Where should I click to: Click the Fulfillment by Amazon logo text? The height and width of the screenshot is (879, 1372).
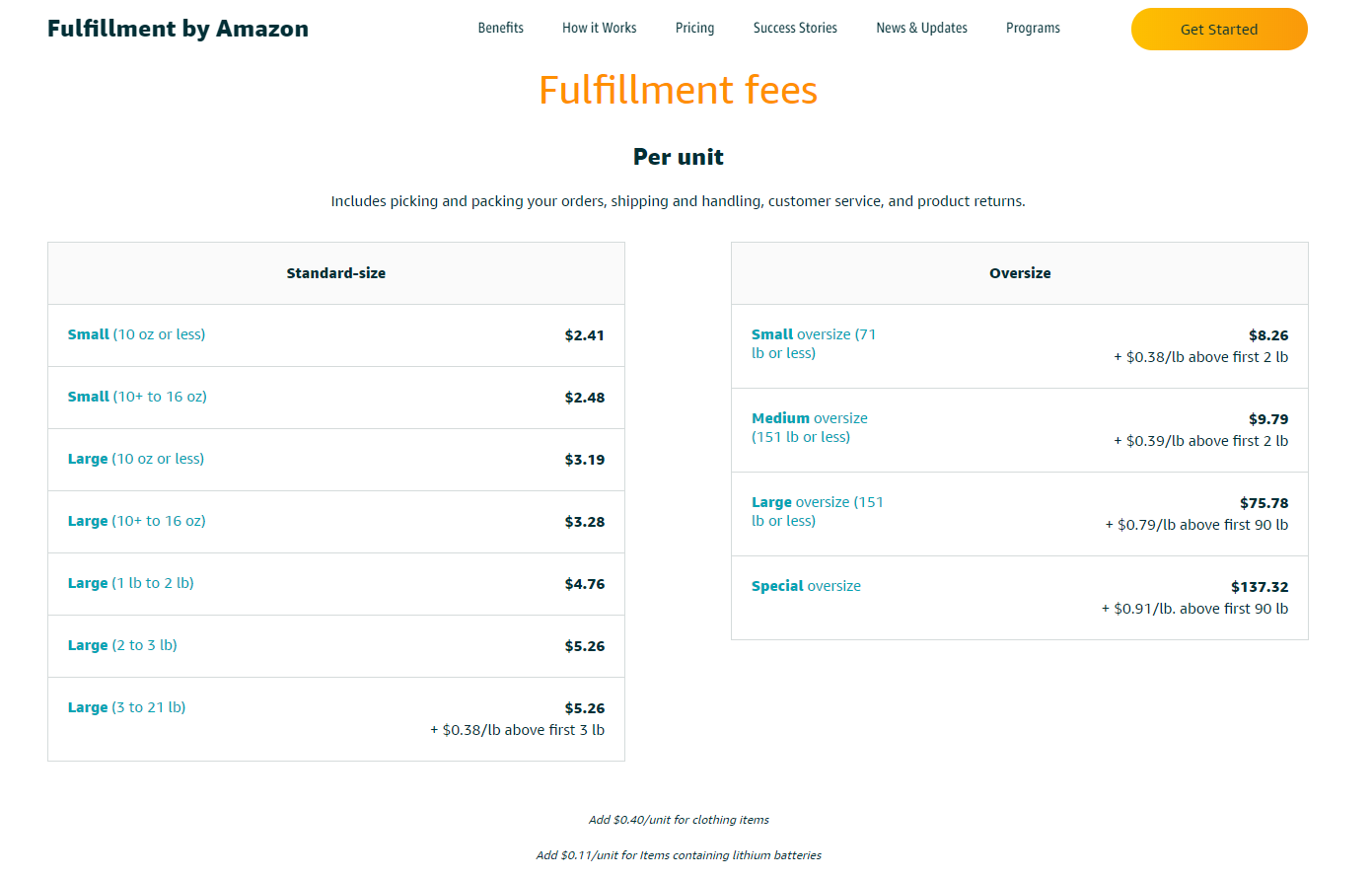coord(178,29)
